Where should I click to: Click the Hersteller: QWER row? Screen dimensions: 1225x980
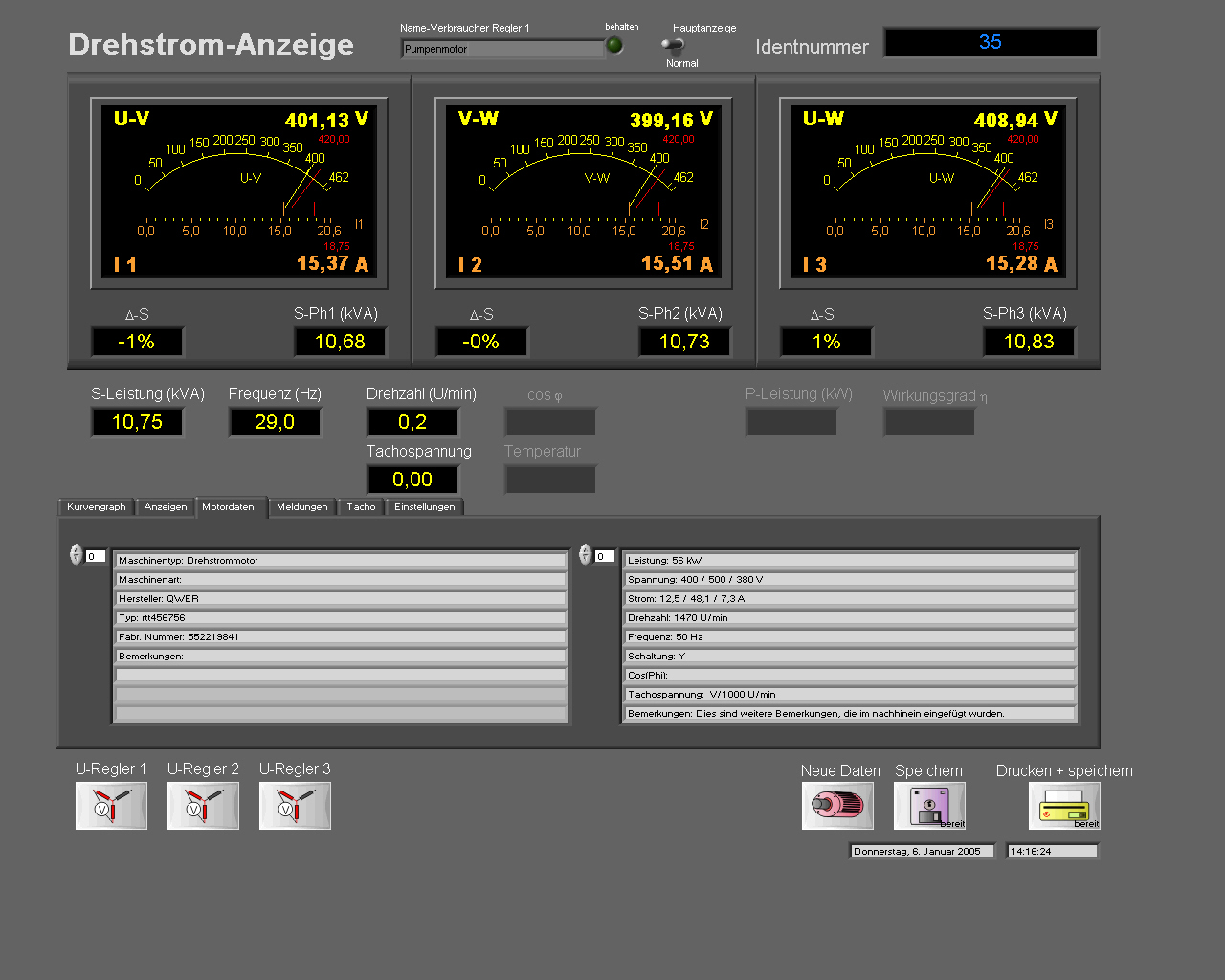point(341,599)
